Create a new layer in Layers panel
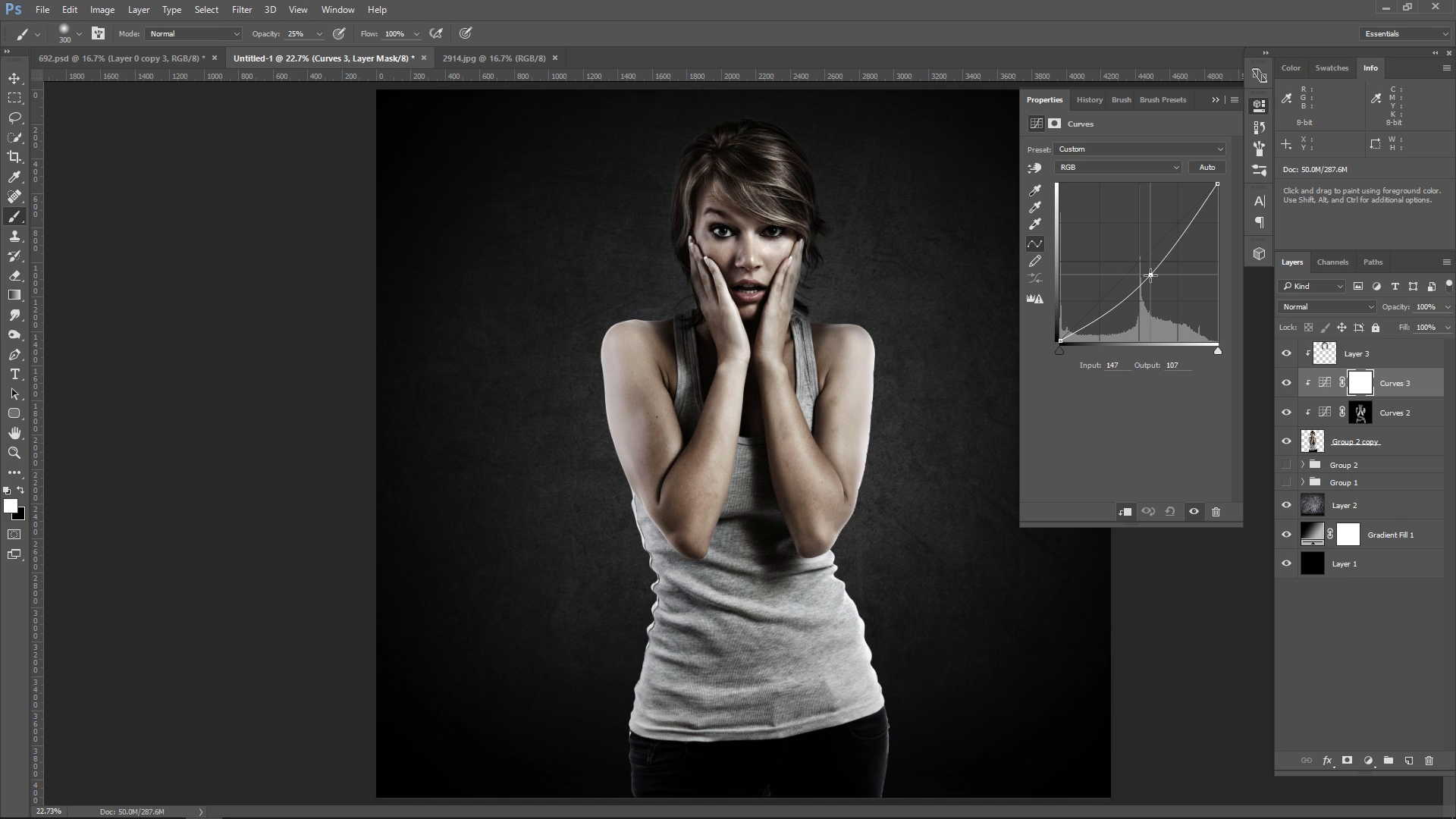 (x=1408, y=761)
